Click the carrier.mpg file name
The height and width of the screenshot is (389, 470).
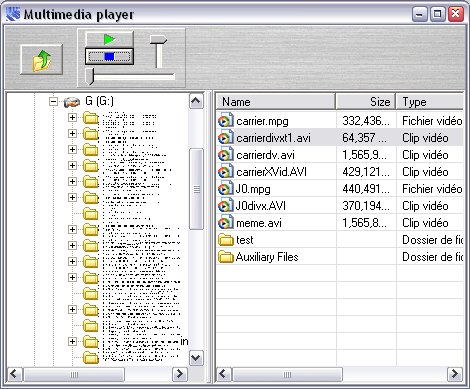262,121
